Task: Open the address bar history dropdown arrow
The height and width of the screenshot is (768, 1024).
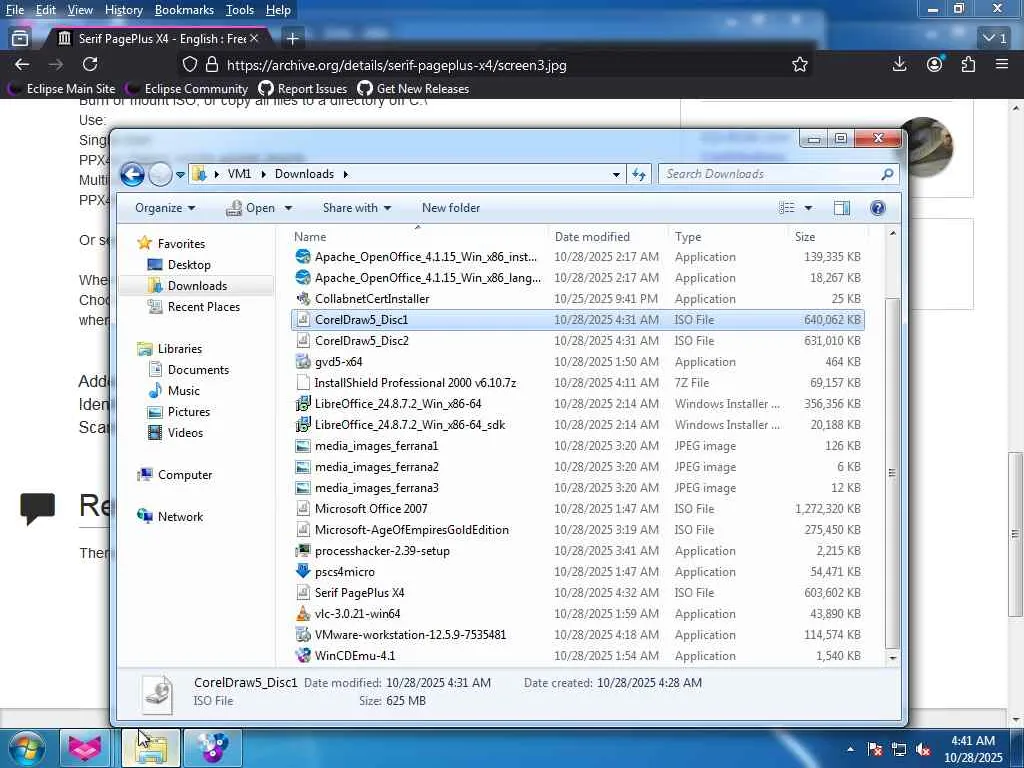Action: [x=616, y=174]
